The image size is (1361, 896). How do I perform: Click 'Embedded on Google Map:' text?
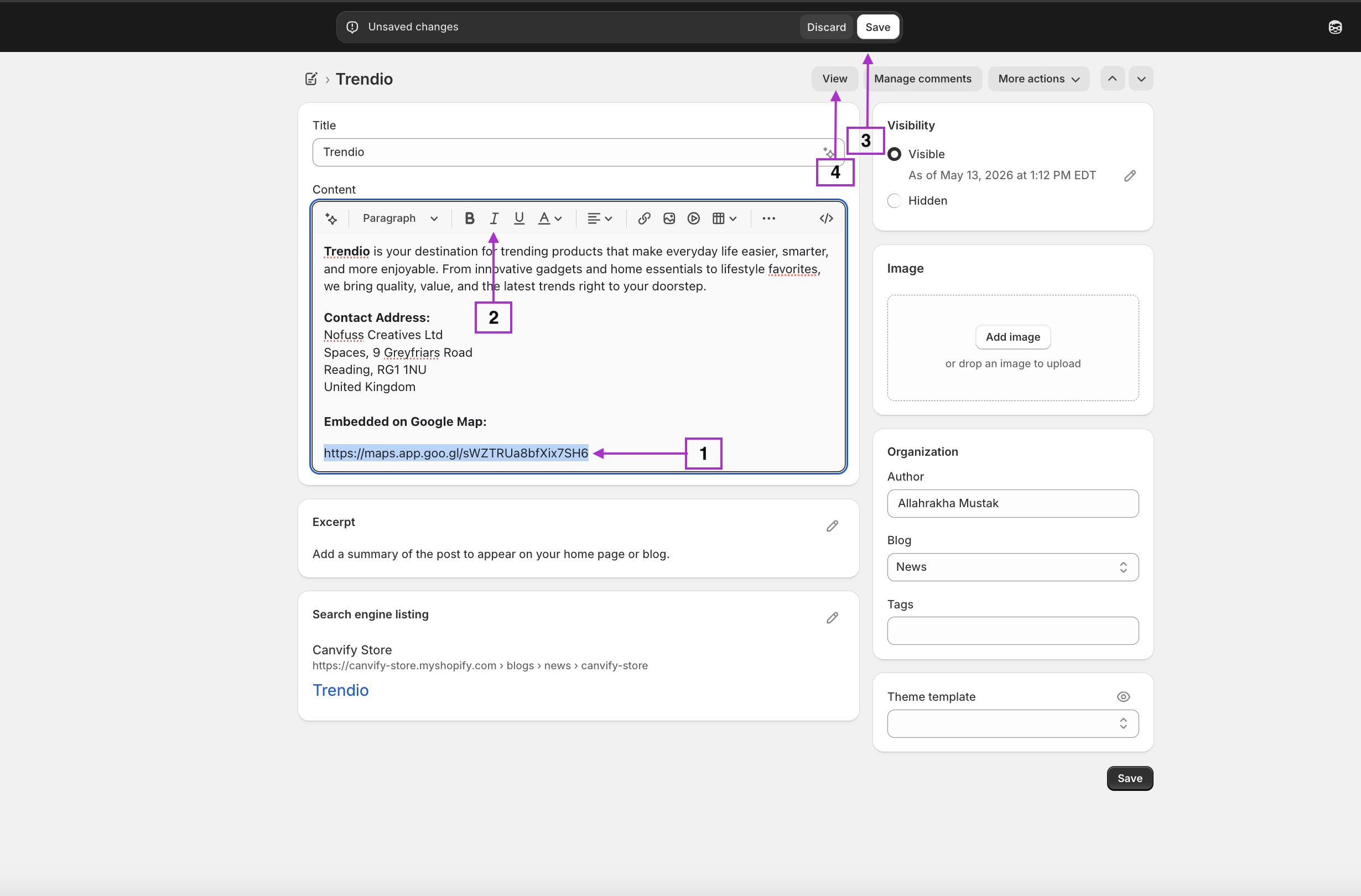[405, 422]
